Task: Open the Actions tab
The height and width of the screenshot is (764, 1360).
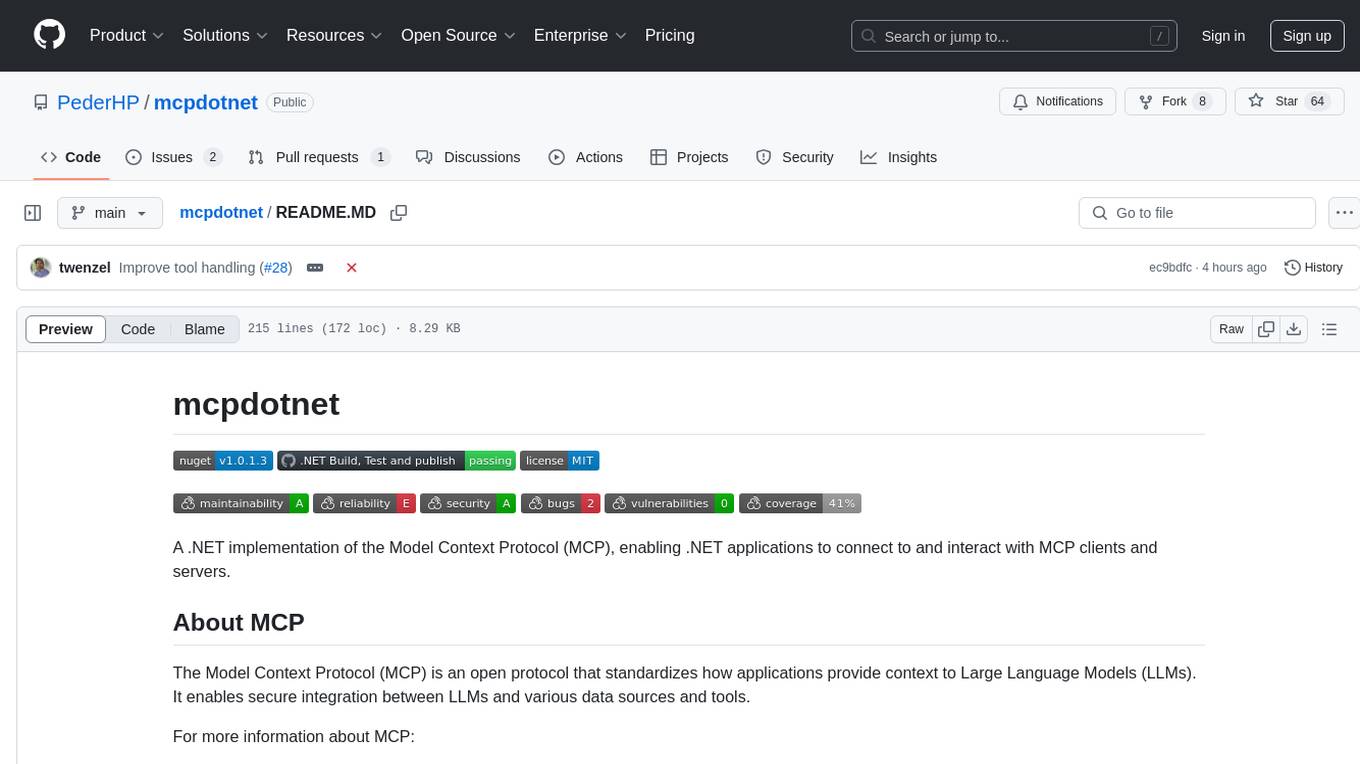Action: coord(586,157)
